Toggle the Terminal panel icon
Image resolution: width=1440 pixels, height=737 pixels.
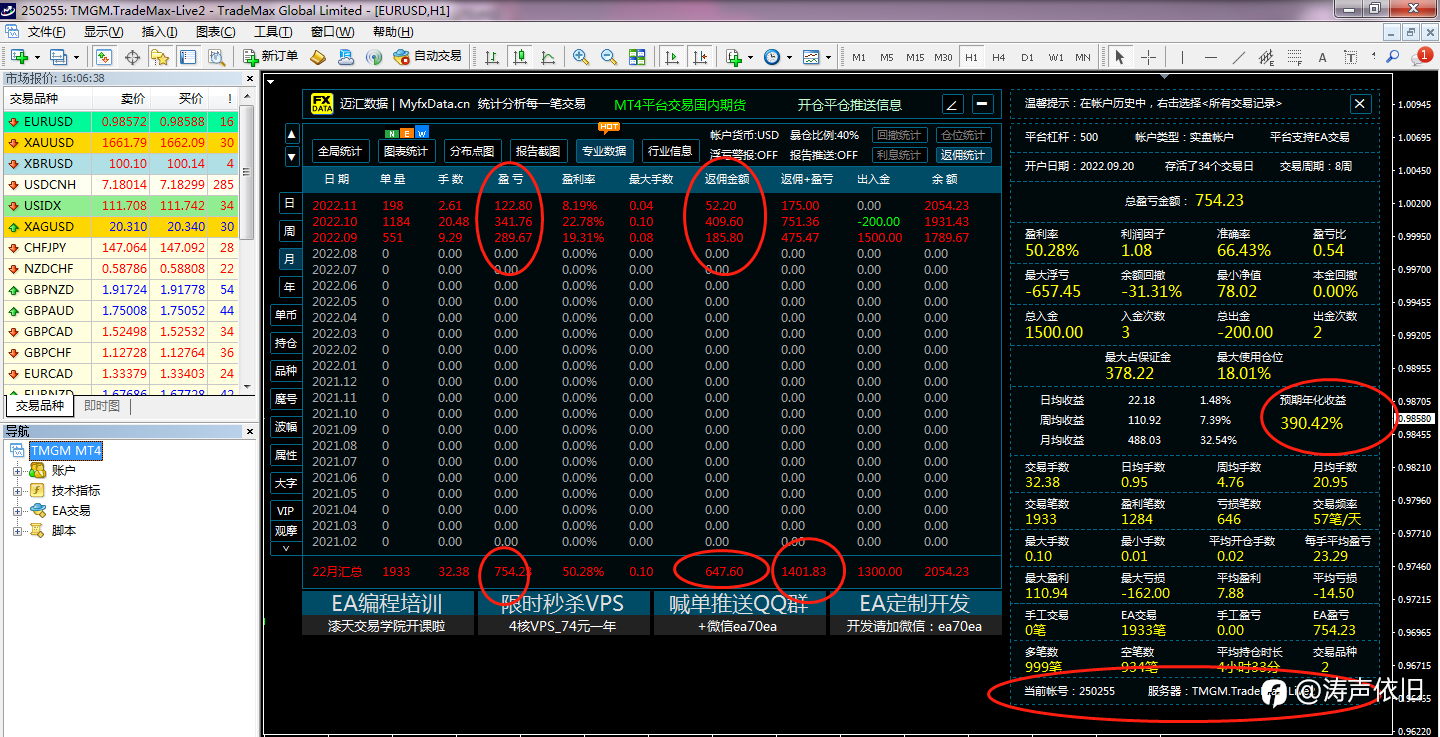pos(188,57)
